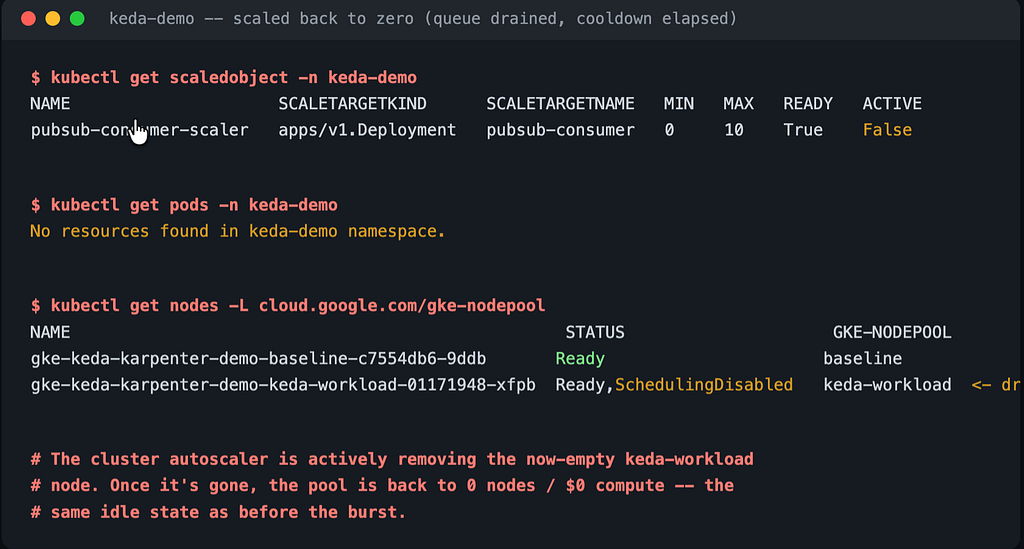Screen dimensions: 1024x549
Task: Click the False value under ACTIVE
Action: click(887, 130)
